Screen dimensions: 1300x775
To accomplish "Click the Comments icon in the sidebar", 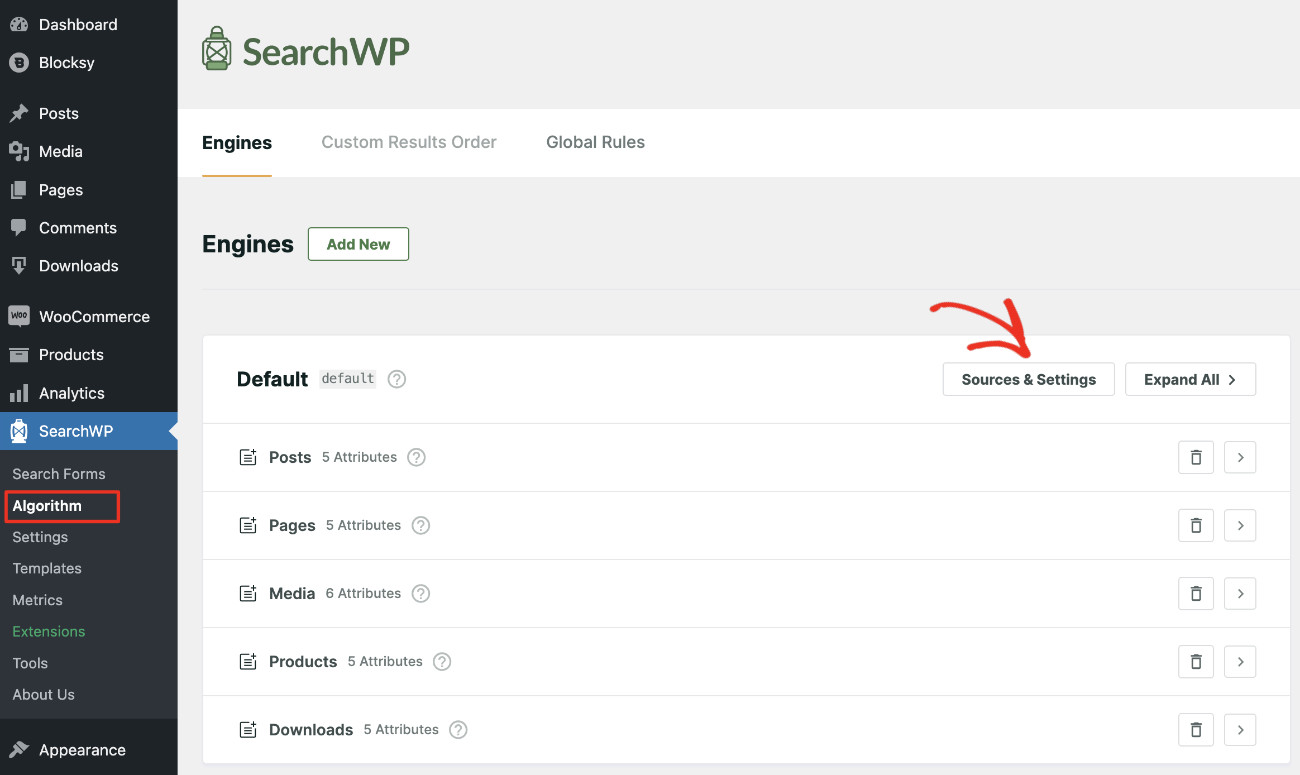I will [x=20, y=227].
